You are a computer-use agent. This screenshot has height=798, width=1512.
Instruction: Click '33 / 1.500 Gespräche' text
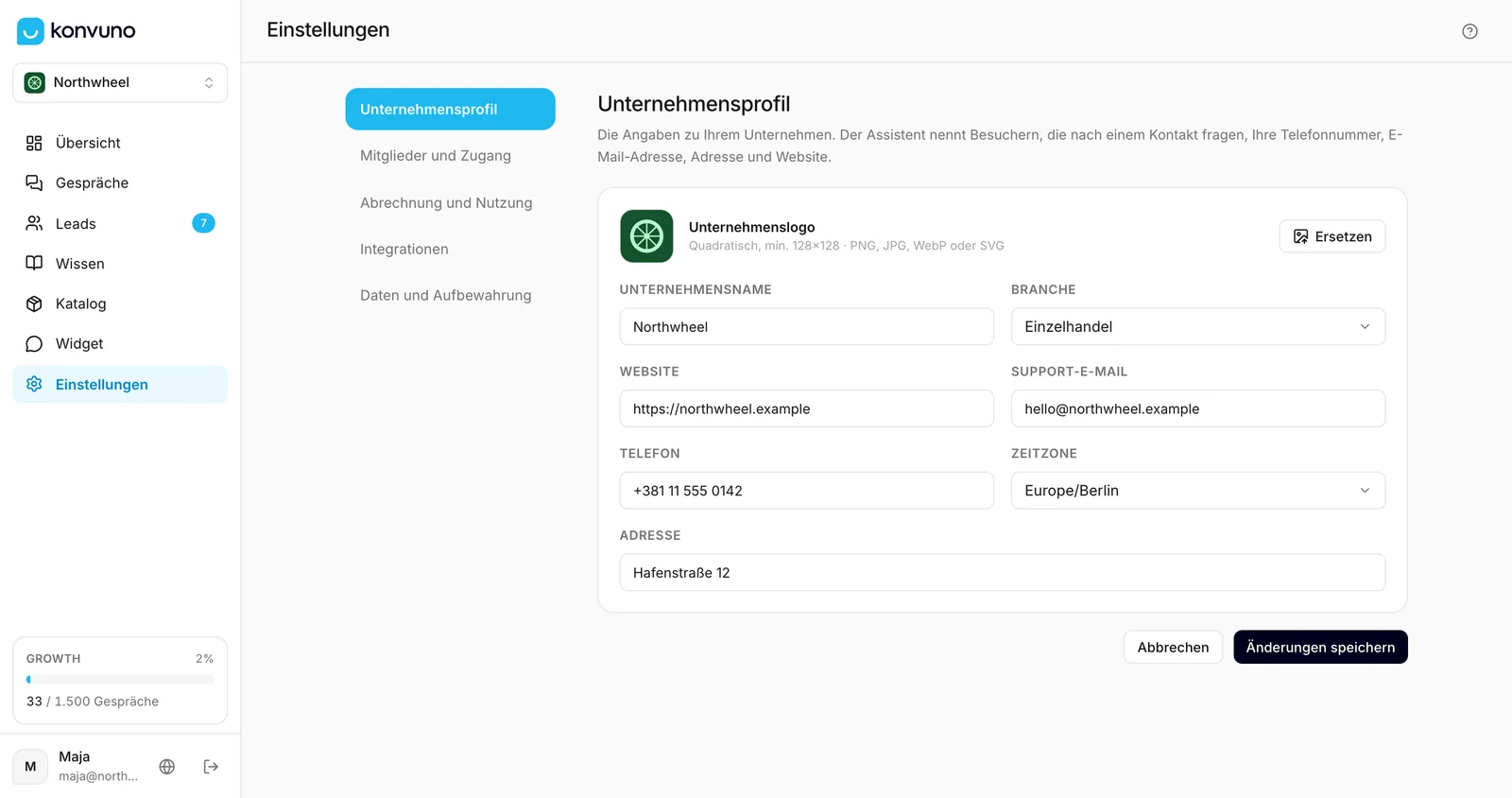click(93, 702)
